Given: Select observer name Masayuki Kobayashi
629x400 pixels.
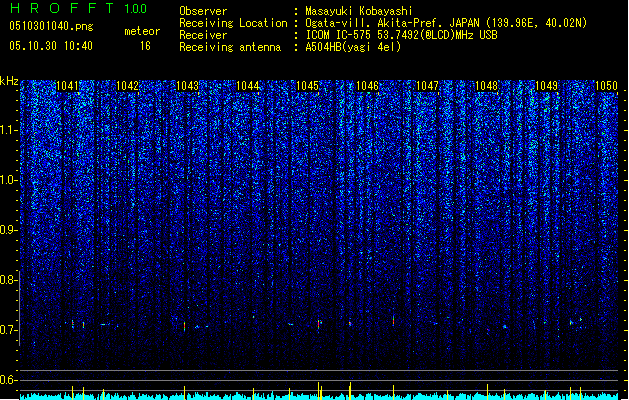Looking at the screenshot, I should [359, 11].
